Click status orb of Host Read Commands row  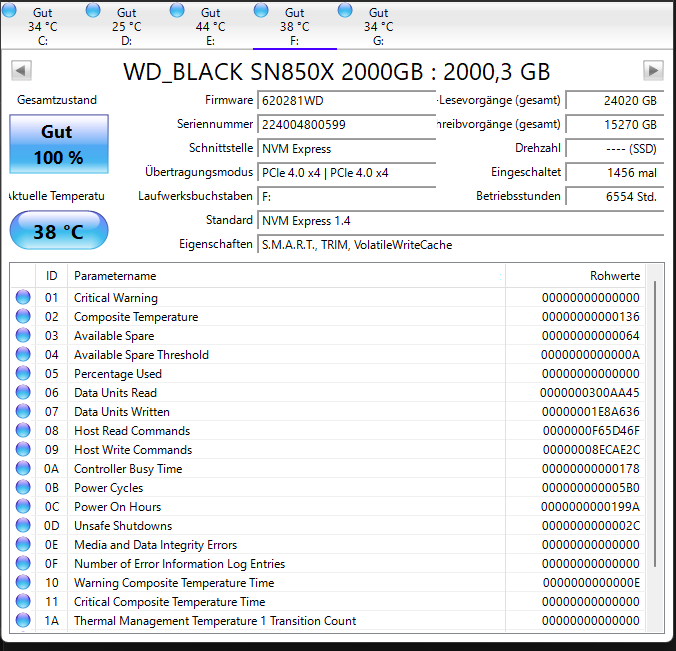(23, 430)
